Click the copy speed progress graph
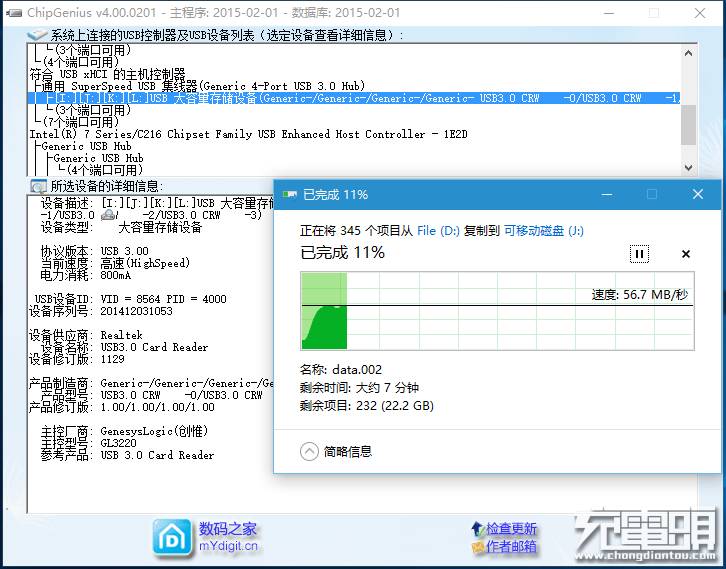The height and width of the screenshot is (569, 726). pyautogui.click(x=497, y=311)
